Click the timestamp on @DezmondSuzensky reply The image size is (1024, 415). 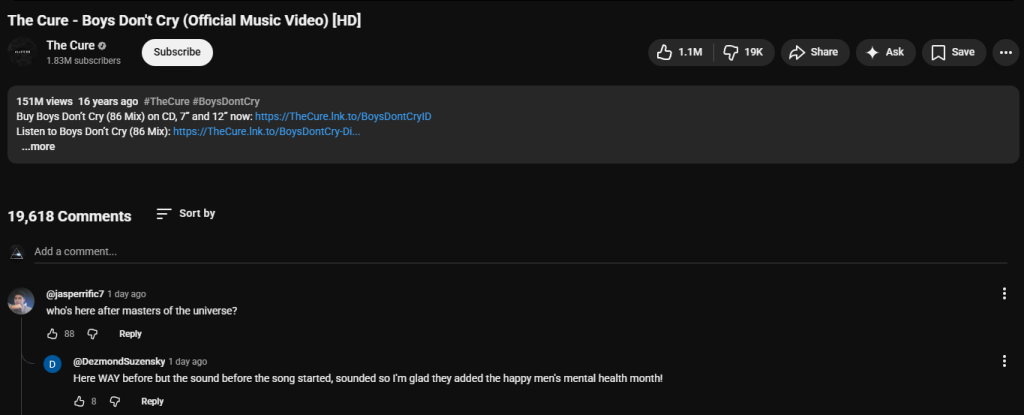coord(188,361)
